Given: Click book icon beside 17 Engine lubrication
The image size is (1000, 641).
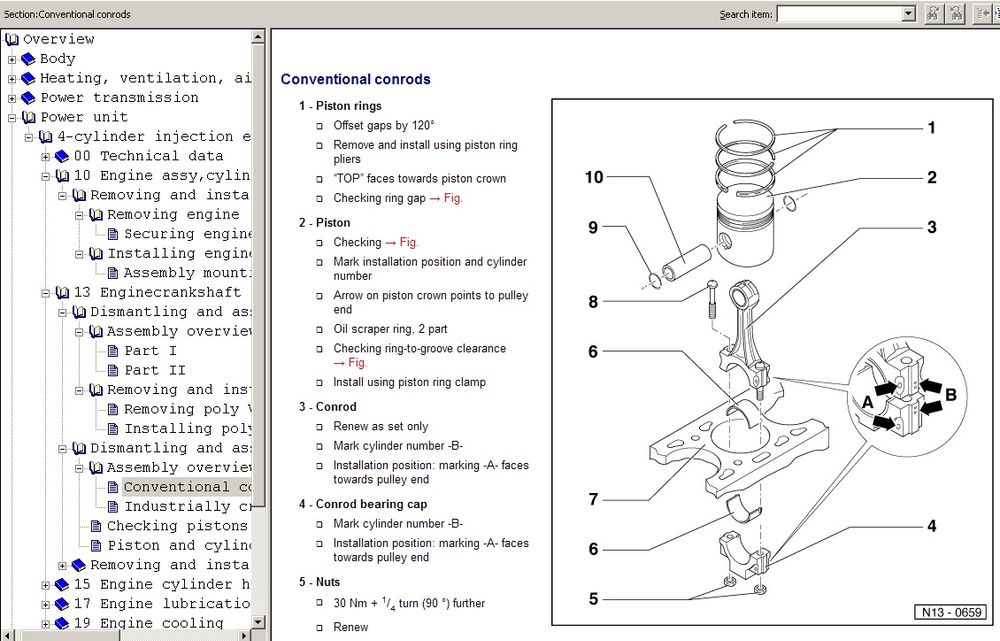Looking at the screenshot, I should (x=62, y=604).
